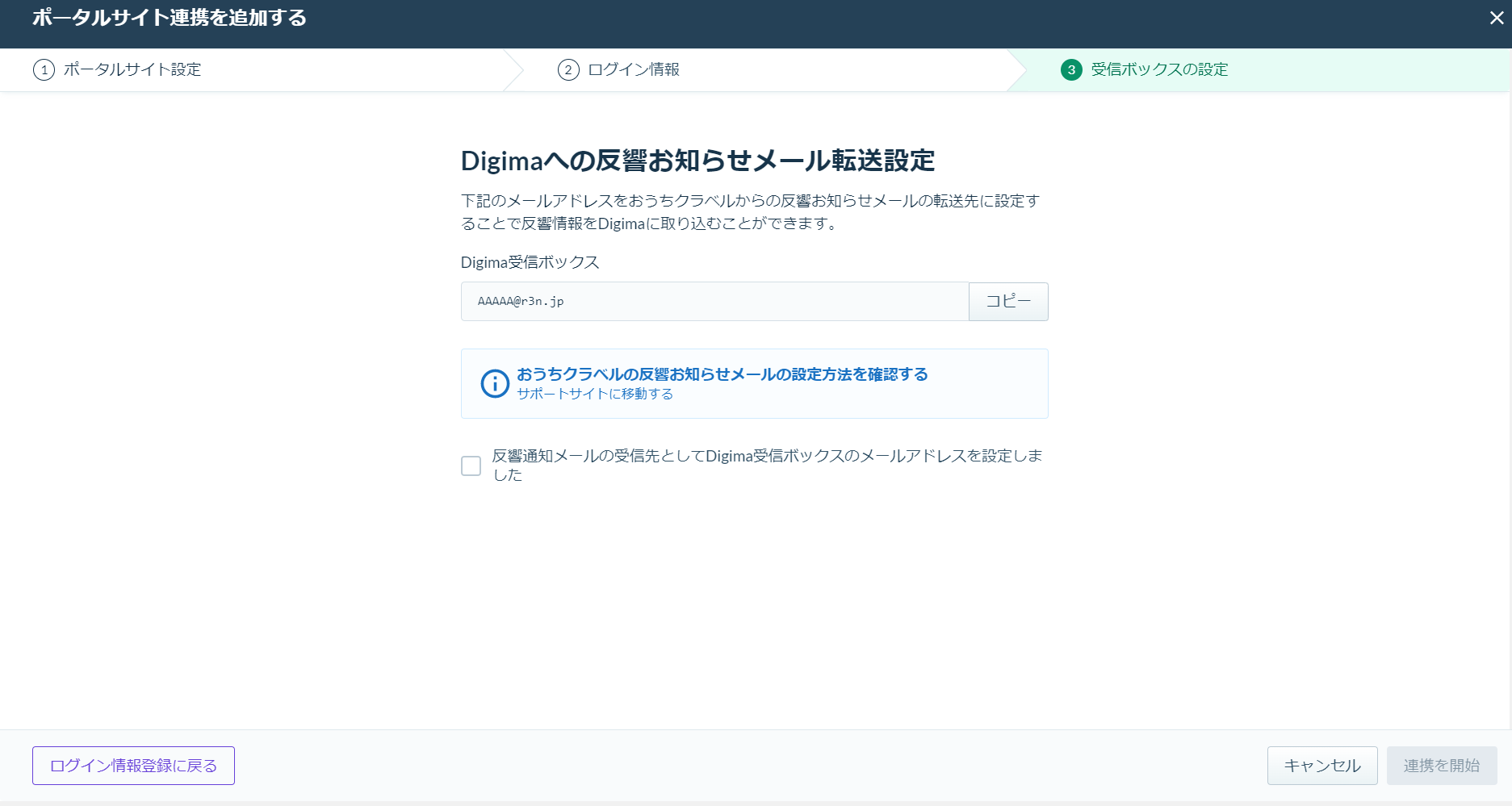Open サポートサイトに移動する link
1512x806 pixels.
pyautogui.click(x=595, y=394)
